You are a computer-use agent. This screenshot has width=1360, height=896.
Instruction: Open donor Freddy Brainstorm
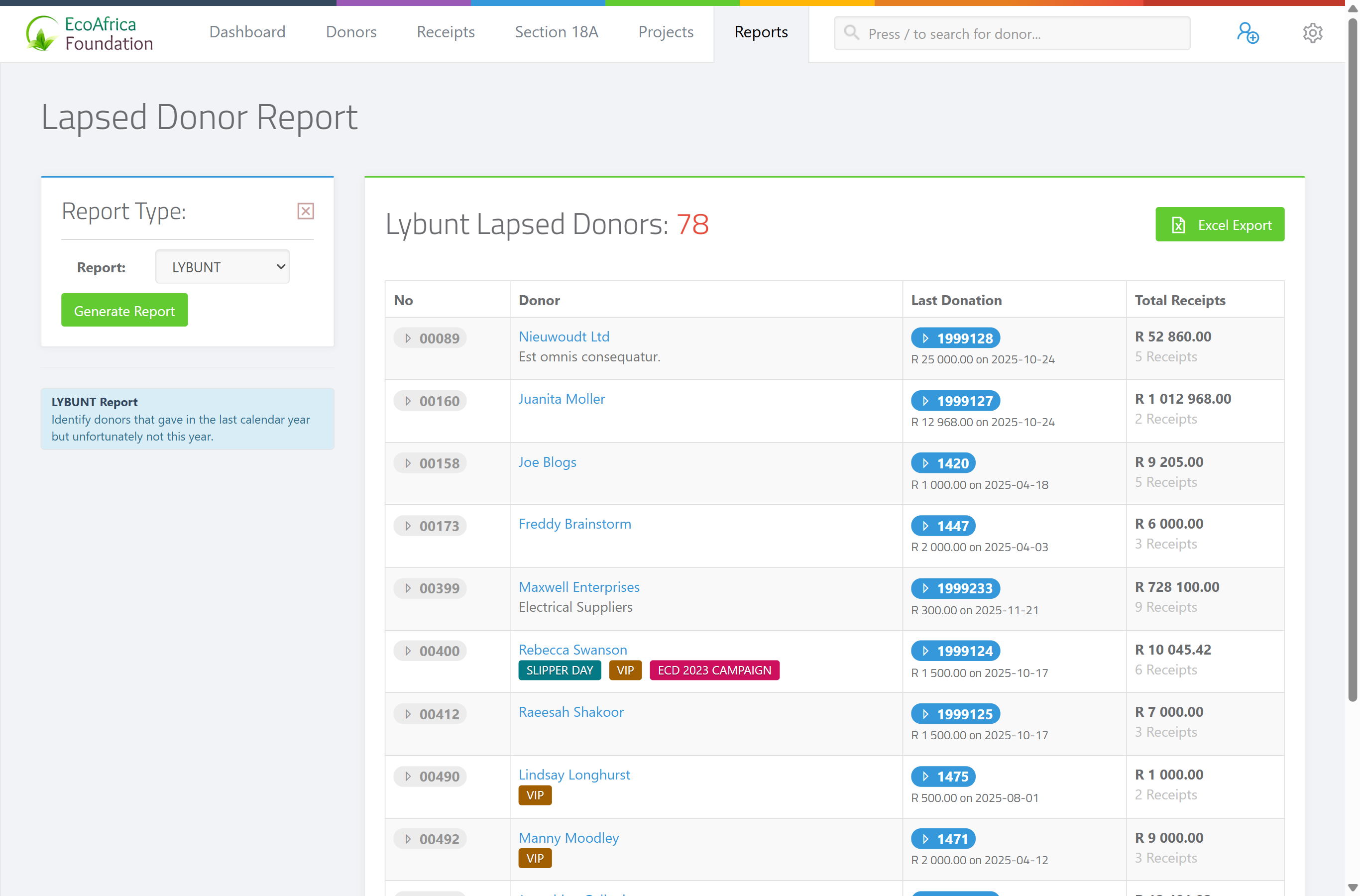[x=575, y=524]
